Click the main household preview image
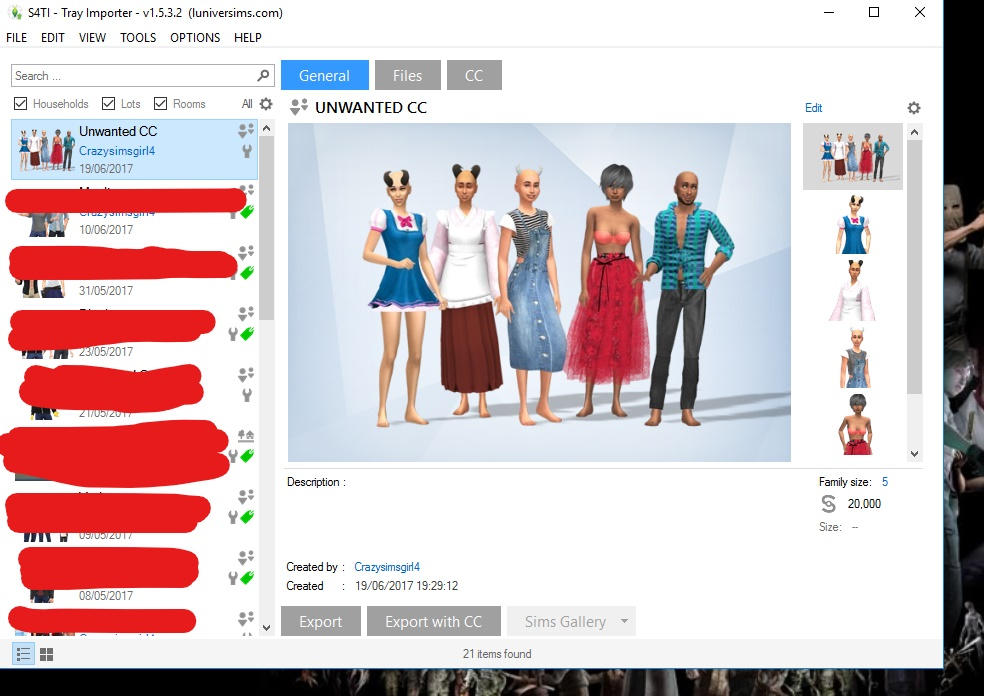The width and height of the screenshot is (984, 696). [x=539, y=292]
